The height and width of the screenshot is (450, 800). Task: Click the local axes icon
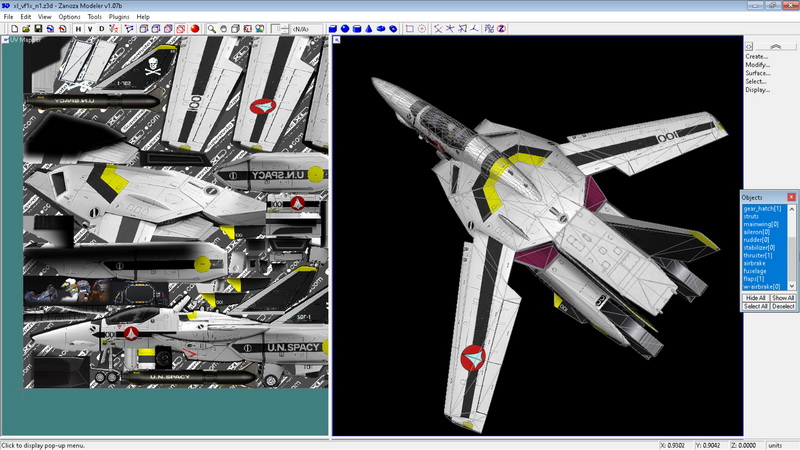[x=474, y=29]
